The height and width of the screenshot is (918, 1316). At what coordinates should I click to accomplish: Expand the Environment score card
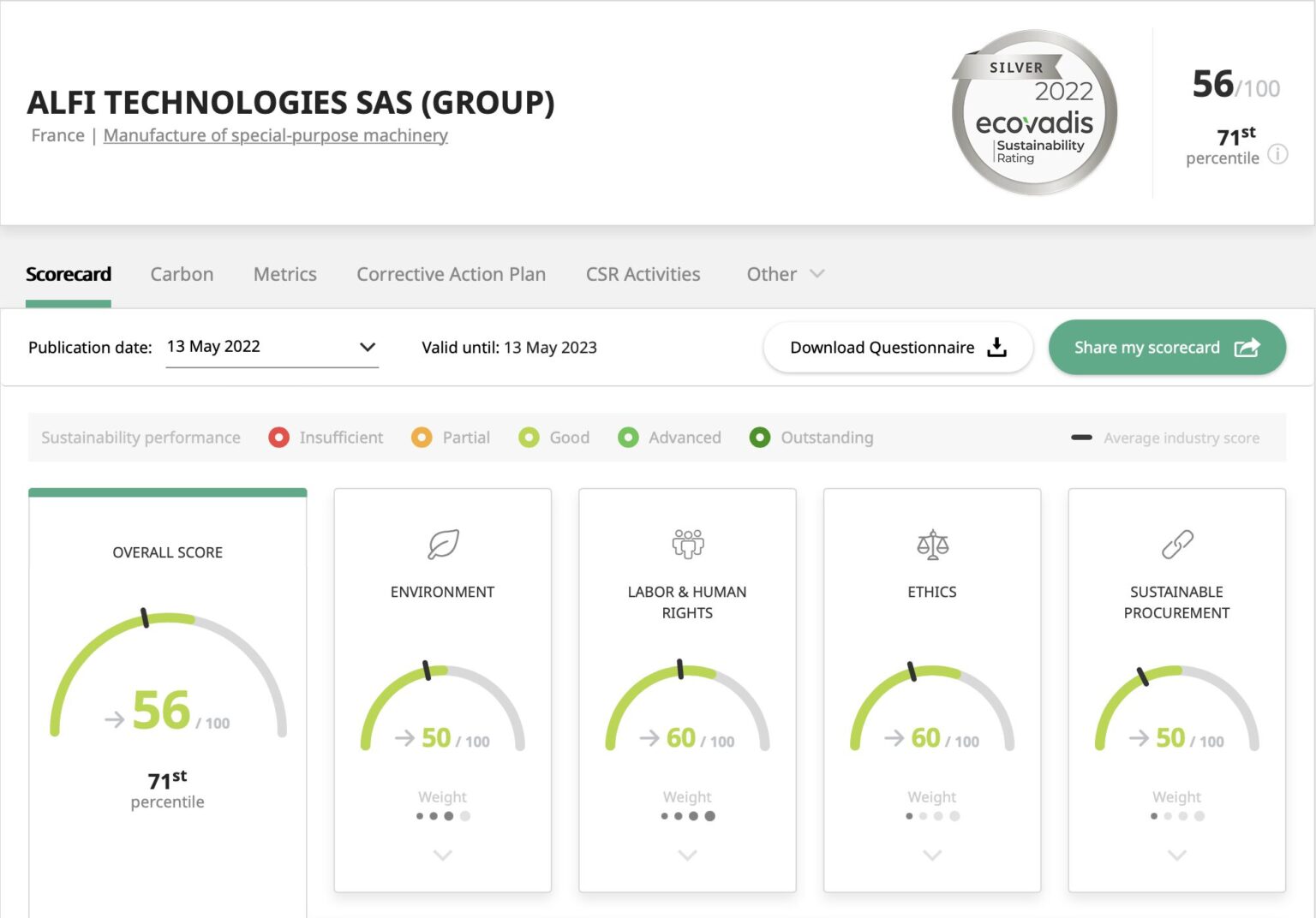coord(442,855)
